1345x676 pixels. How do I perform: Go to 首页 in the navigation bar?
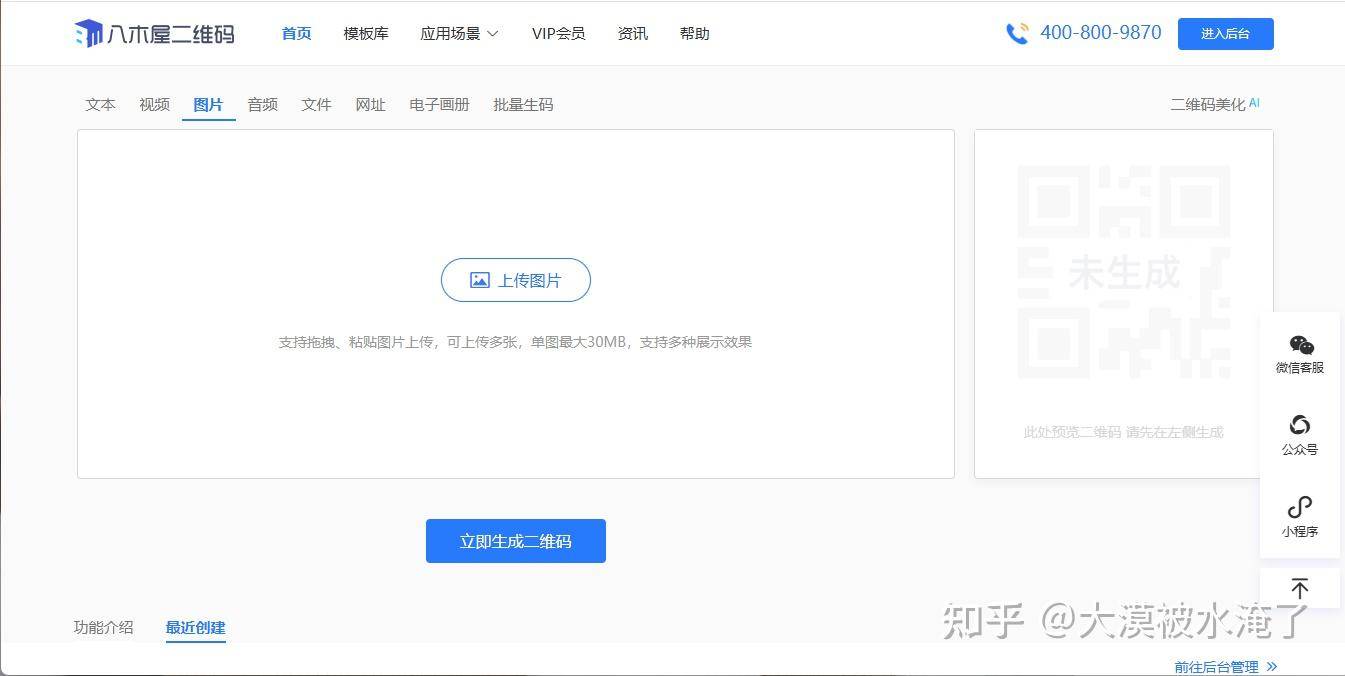pos(296,33)
